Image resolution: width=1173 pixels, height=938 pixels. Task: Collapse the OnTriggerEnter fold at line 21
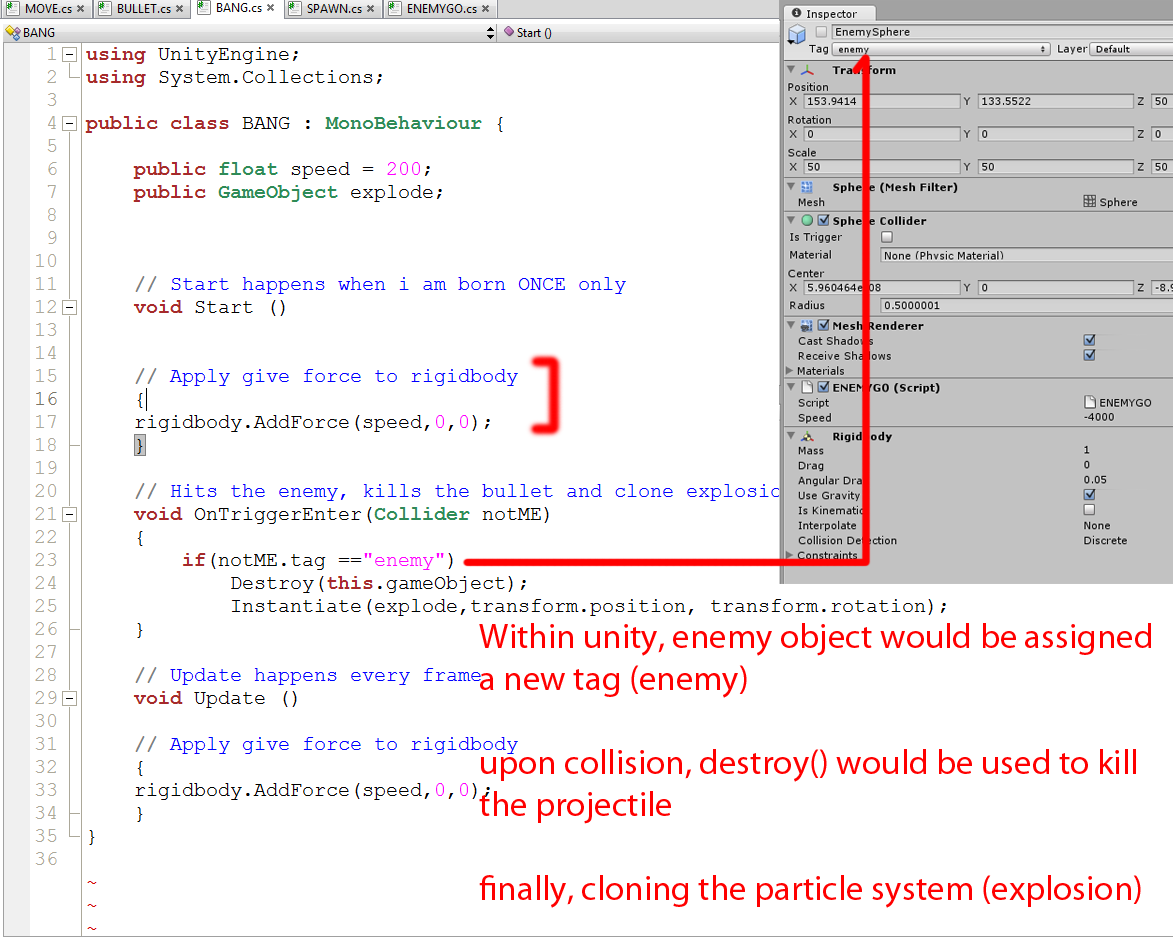pos(69,515)
